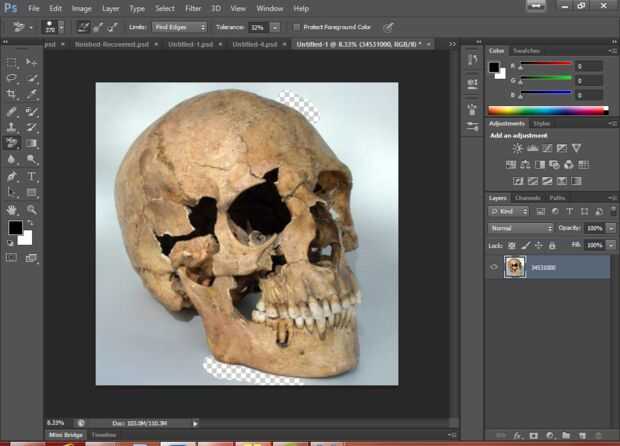Toggle visibility of the skull layer
The height and width of the screenshot is (446, 620).
pyautogui.click(x=494, y=267)
